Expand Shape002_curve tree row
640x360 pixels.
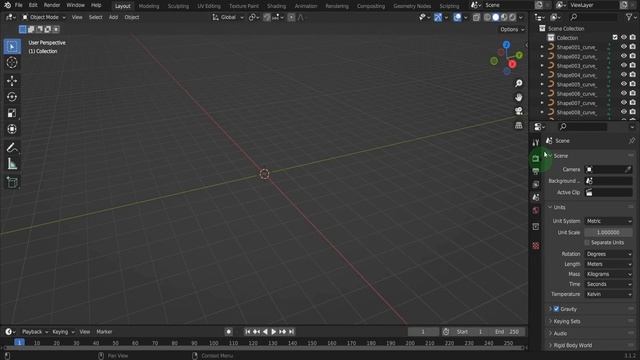point(542,56)
